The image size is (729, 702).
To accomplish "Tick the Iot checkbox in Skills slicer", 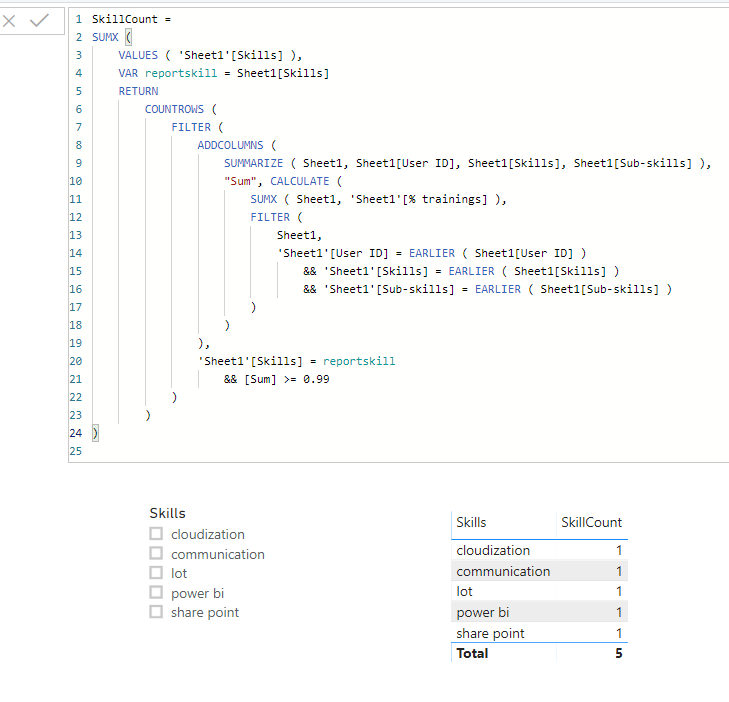I will pos(156,572).
